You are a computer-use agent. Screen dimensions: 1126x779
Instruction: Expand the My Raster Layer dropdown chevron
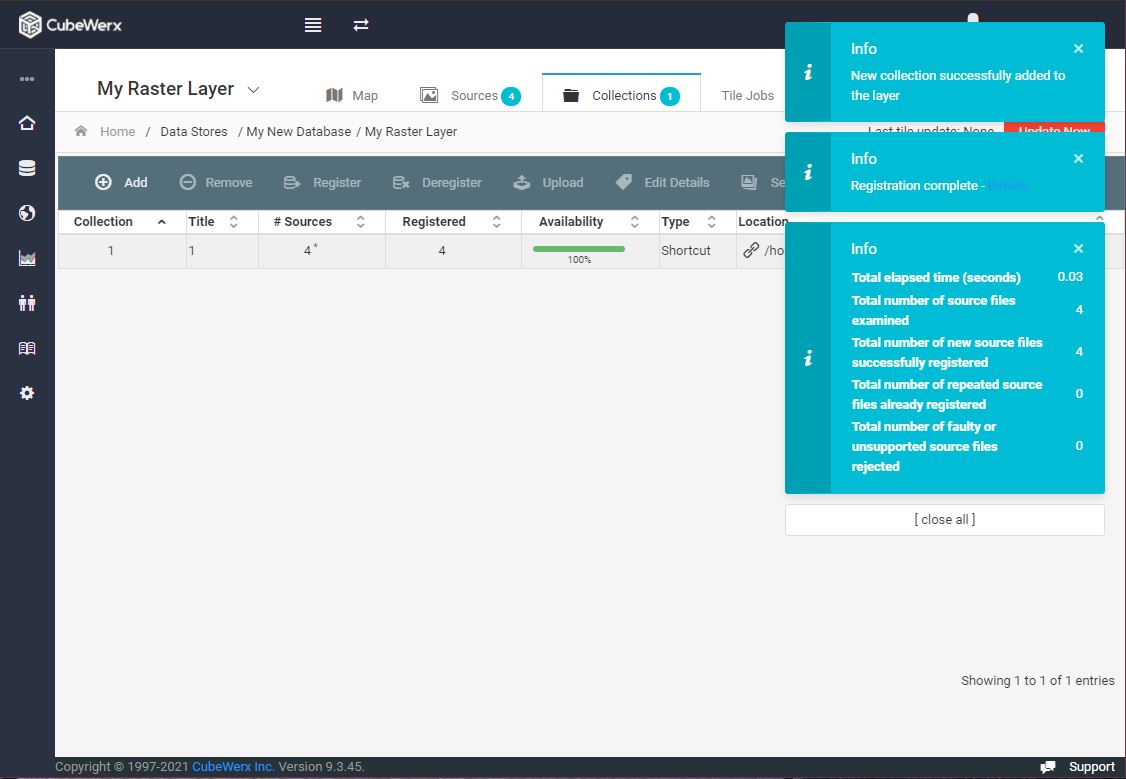[253, 90]
